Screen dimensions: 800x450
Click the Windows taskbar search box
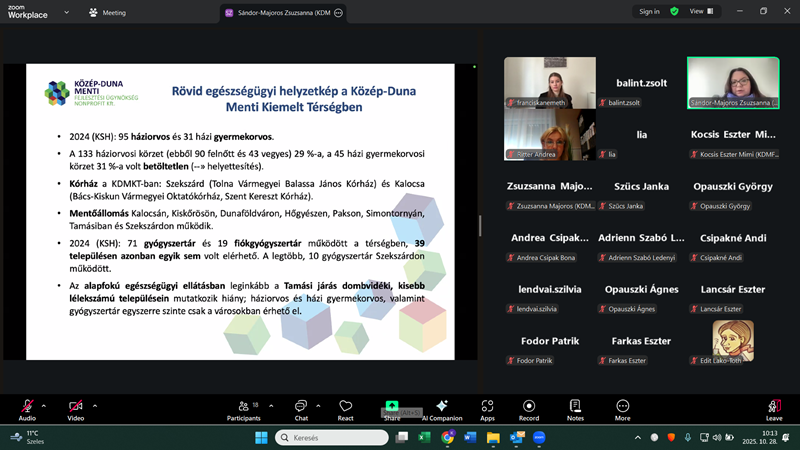(x=325, y=438)
